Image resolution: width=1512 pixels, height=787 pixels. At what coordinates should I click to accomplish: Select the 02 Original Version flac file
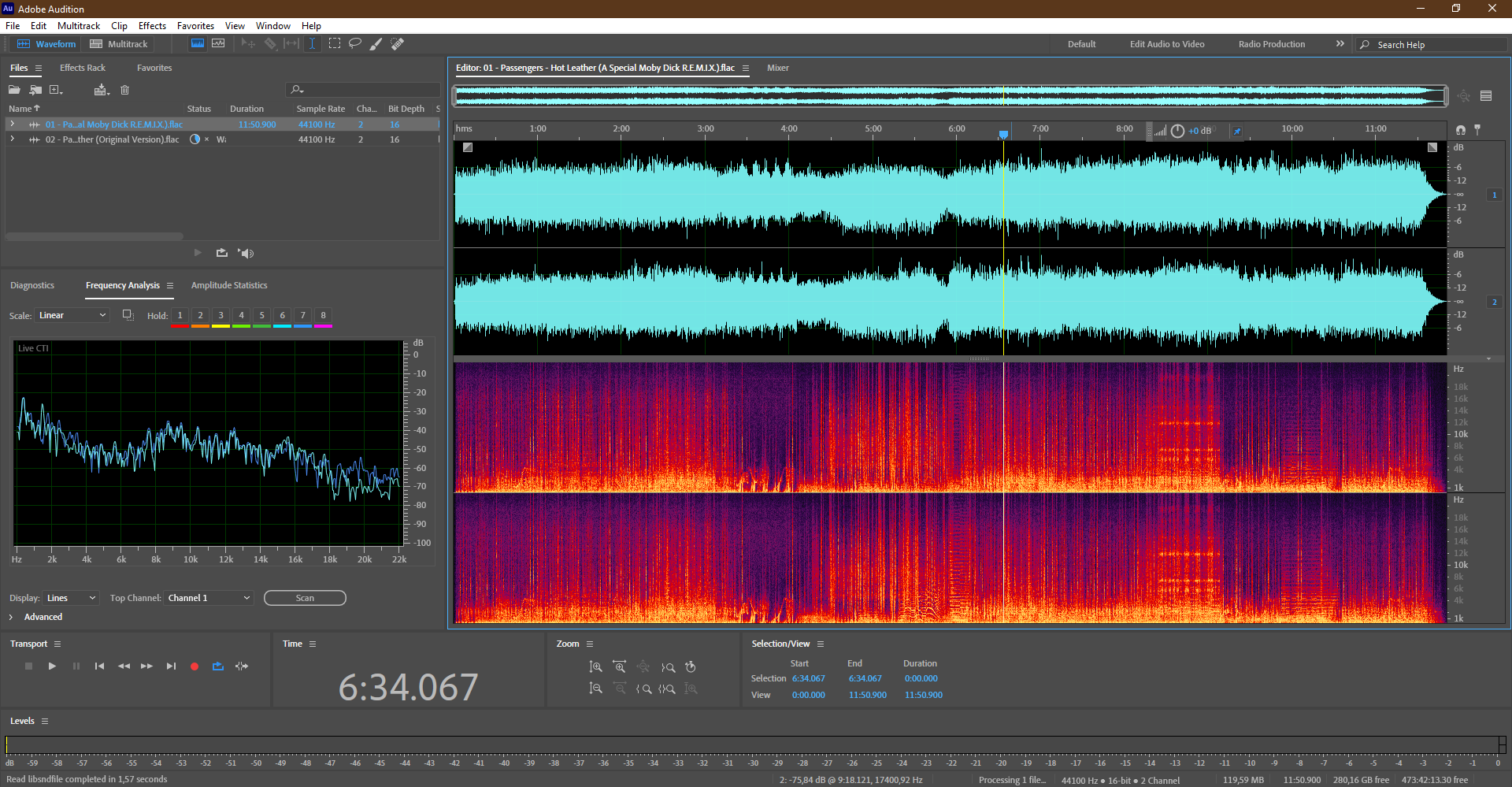[112, 139]
